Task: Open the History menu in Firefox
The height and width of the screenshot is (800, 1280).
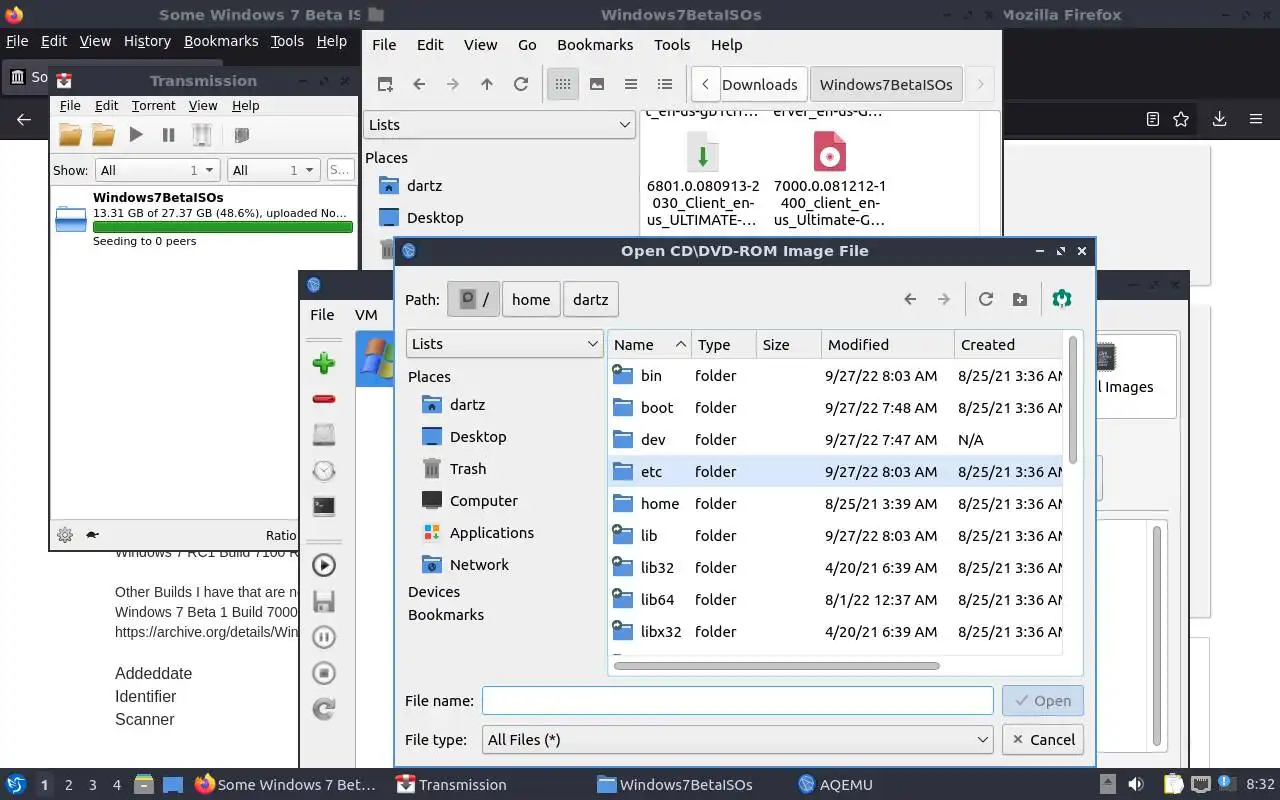Action: 147,41
